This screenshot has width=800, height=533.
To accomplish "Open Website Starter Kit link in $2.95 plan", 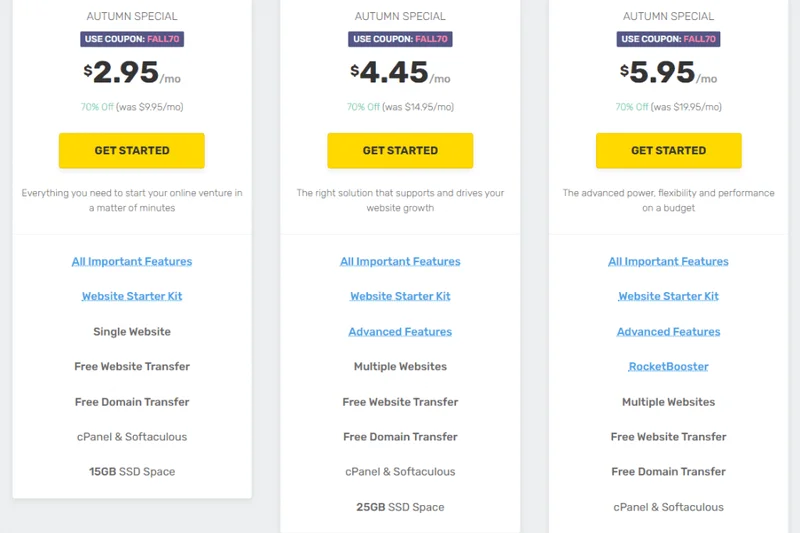I will click(x=132, y=297).
